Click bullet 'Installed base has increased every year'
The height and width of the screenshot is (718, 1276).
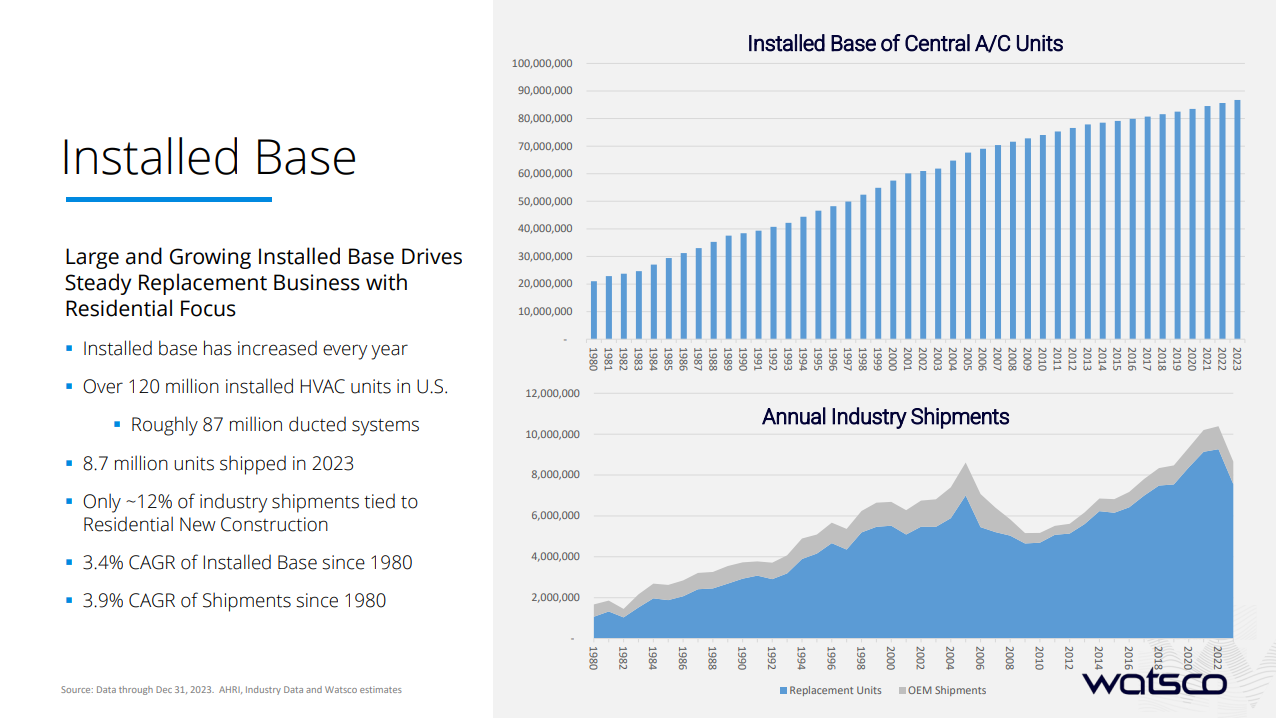click(x=245, y=348)
